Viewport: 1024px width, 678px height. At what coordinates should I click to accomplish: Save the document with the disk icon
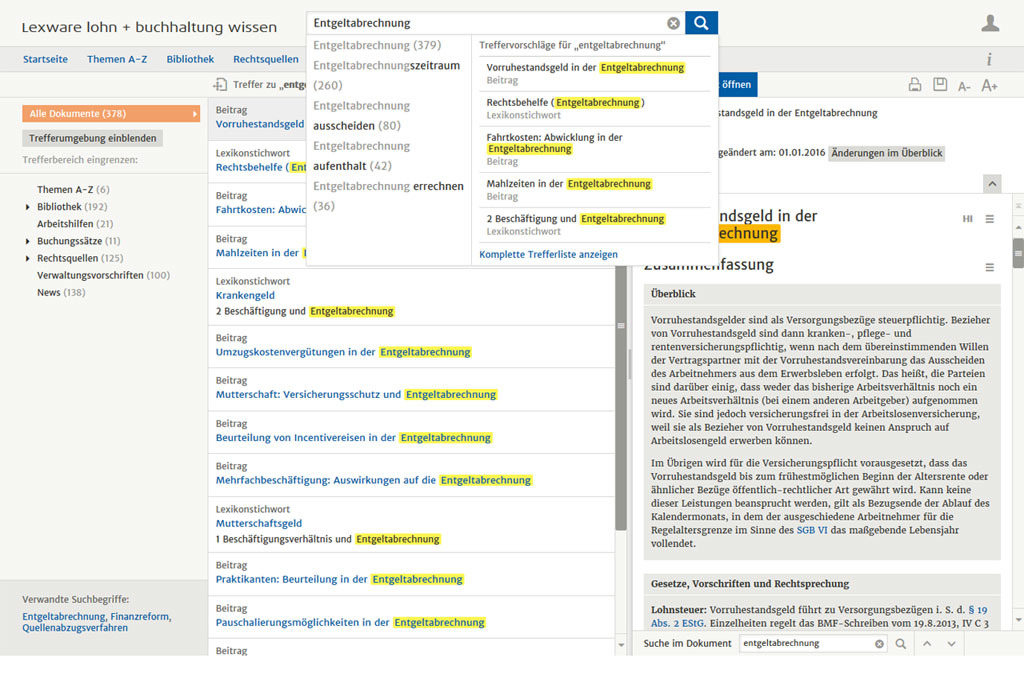click(x=940, y=84)
